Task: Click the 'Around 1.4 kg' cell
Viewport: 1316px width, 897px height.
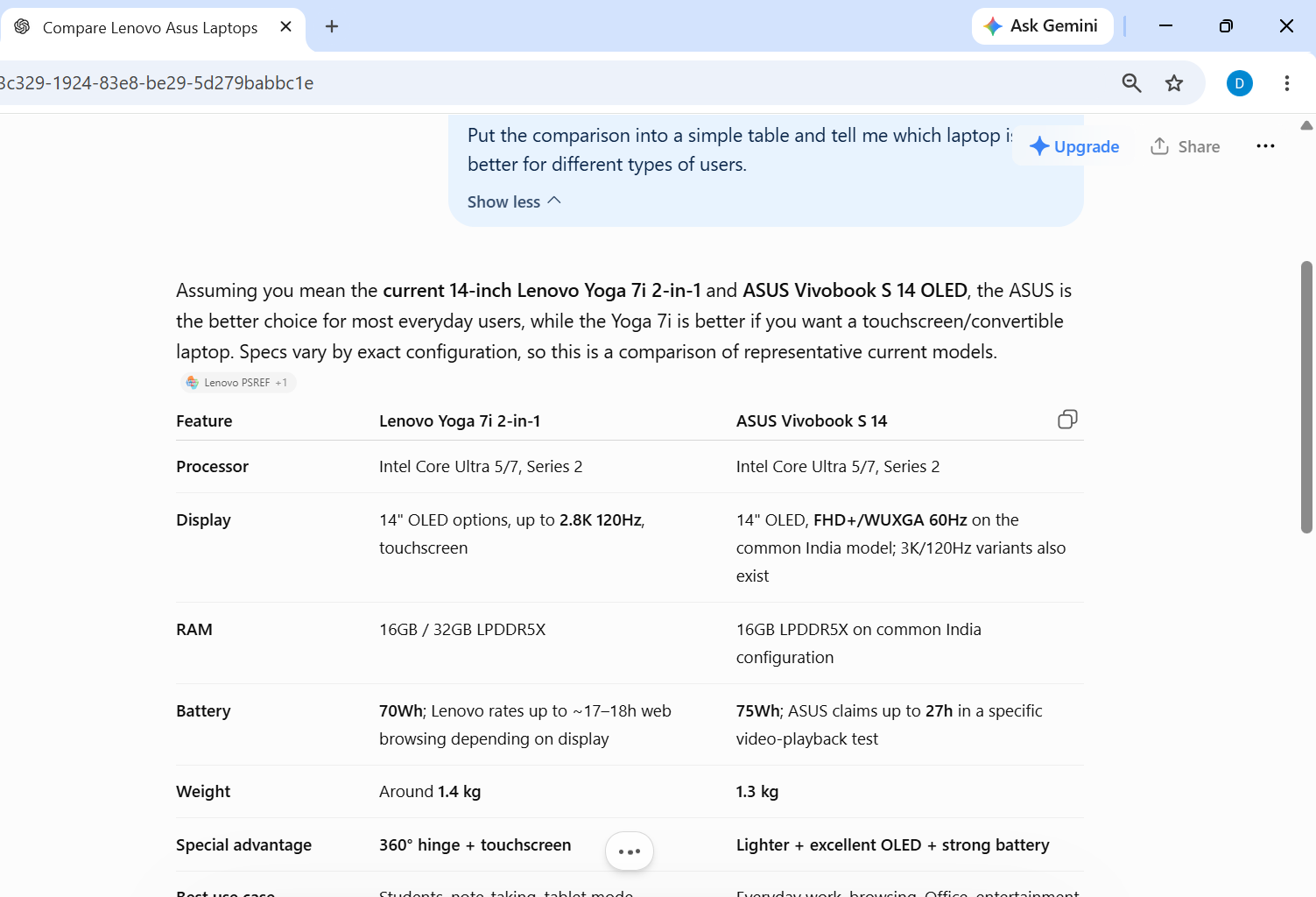Action: tap(430, 792)
